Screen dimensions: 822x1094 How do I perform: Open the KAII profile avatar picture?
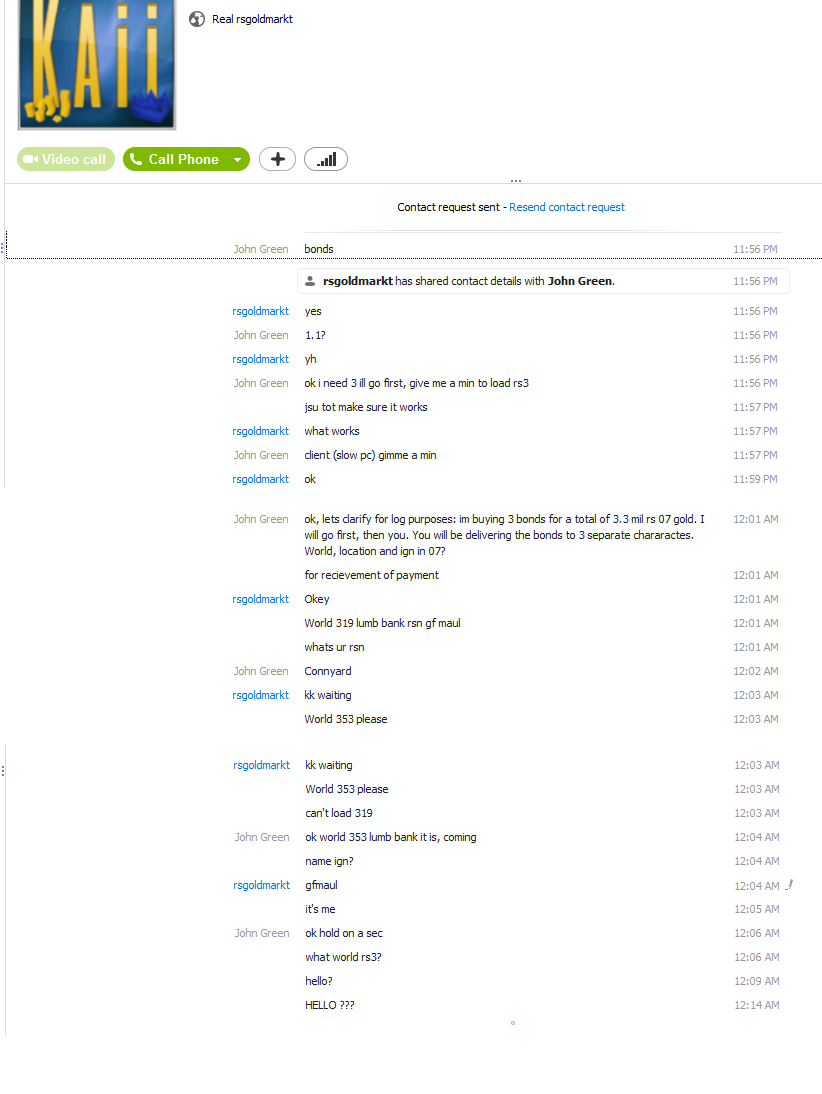(x=97, y=64)
